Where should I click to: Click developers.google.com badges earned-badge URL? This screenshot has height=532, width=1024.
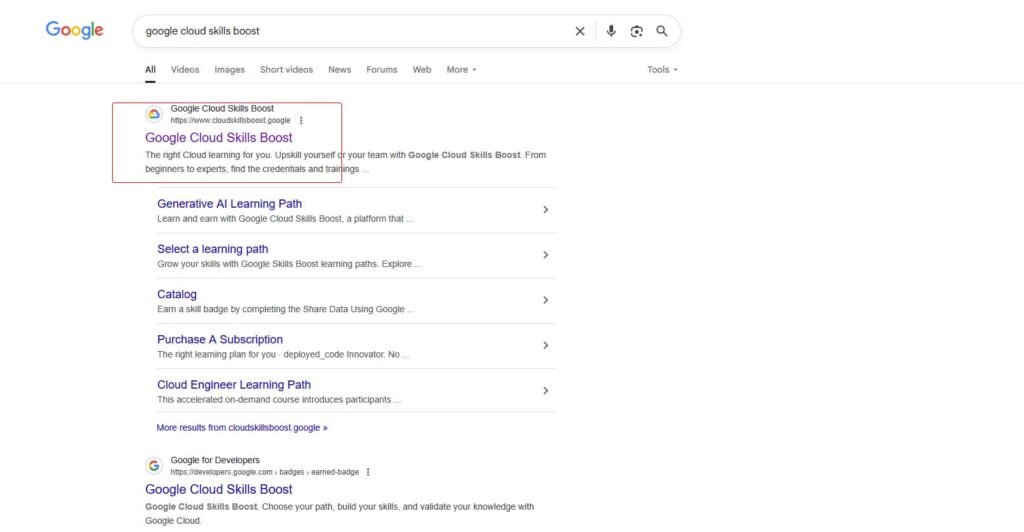point(264,472)
